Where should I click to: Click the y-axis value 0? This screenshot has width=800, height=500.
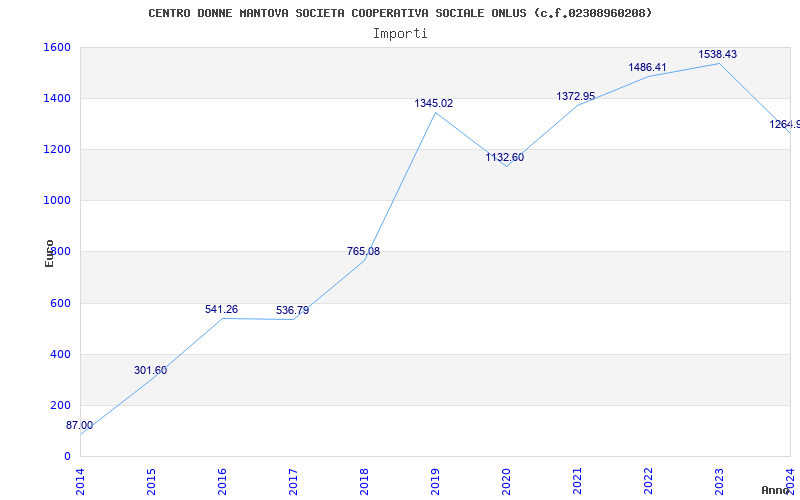[67, 456]
